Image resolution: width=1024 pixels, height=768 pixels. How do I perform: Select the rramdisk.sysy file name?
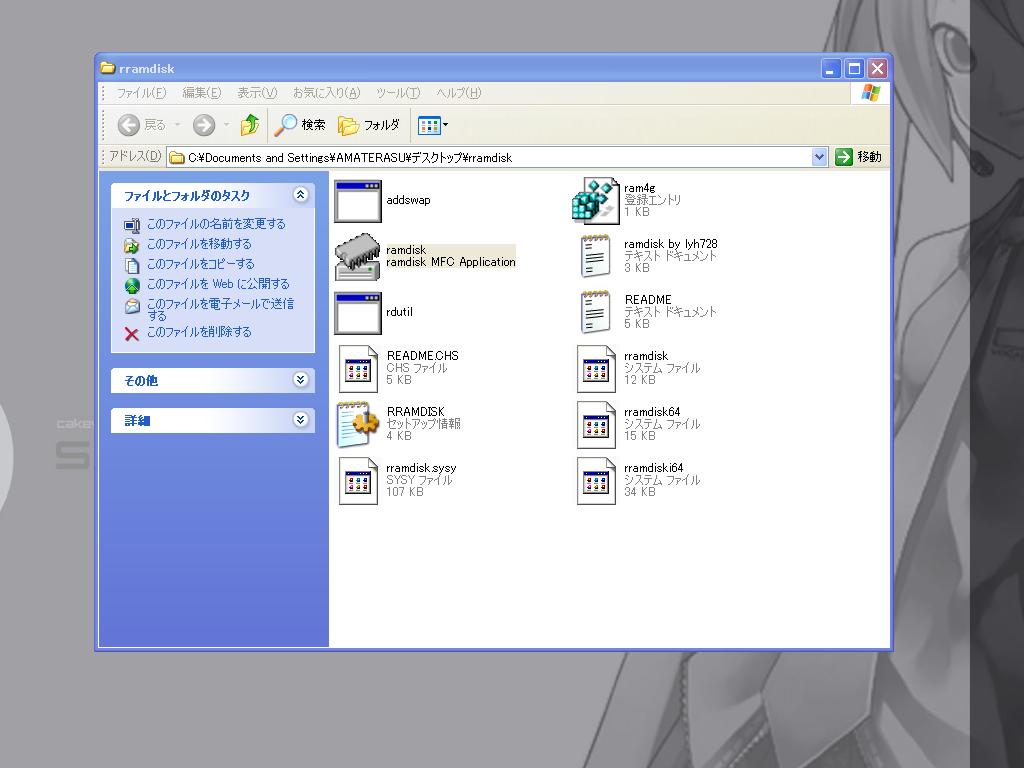pyautogui.click(x=421, y=468)
